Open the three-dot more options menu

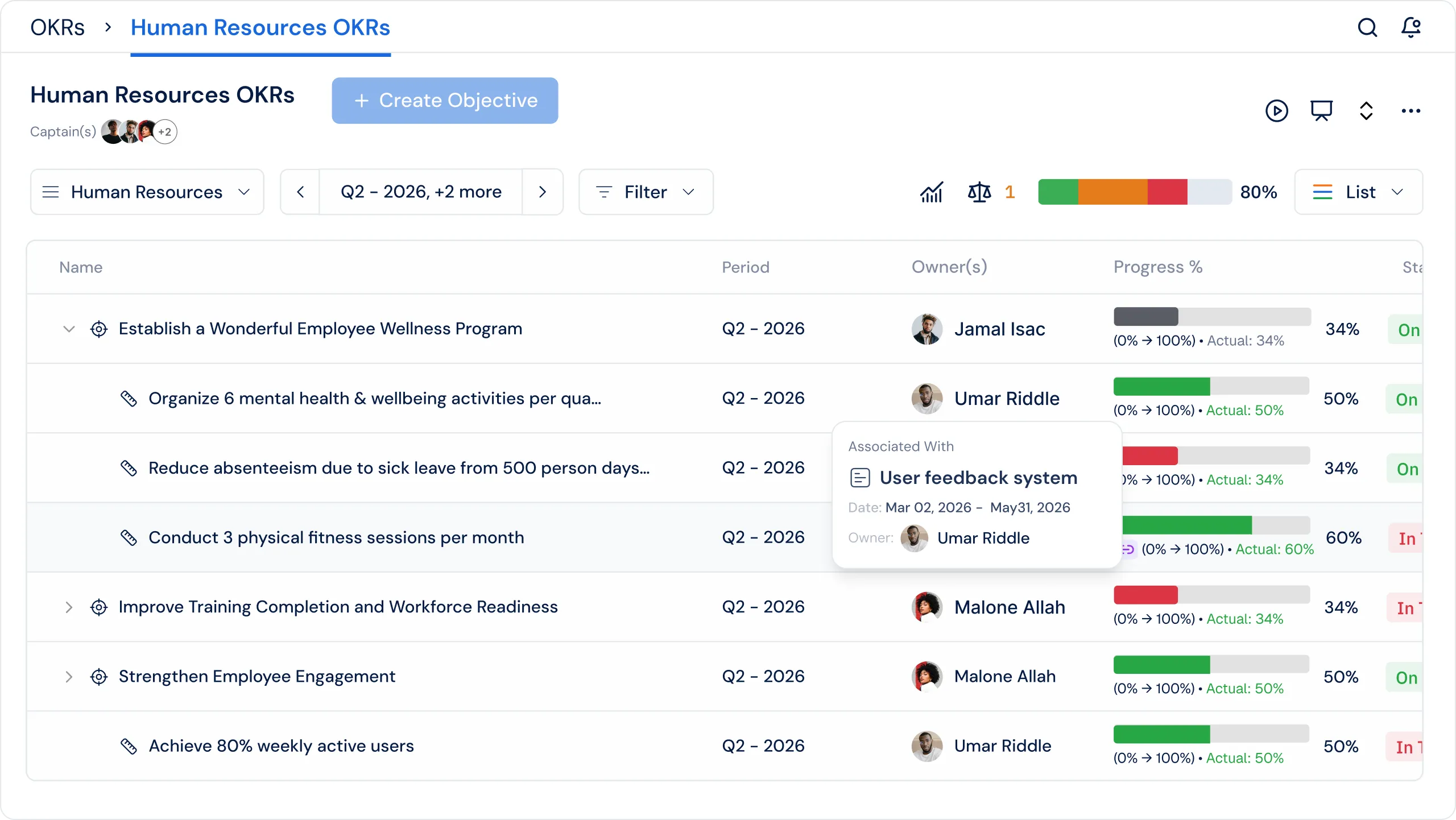[x=1411, y=110]
